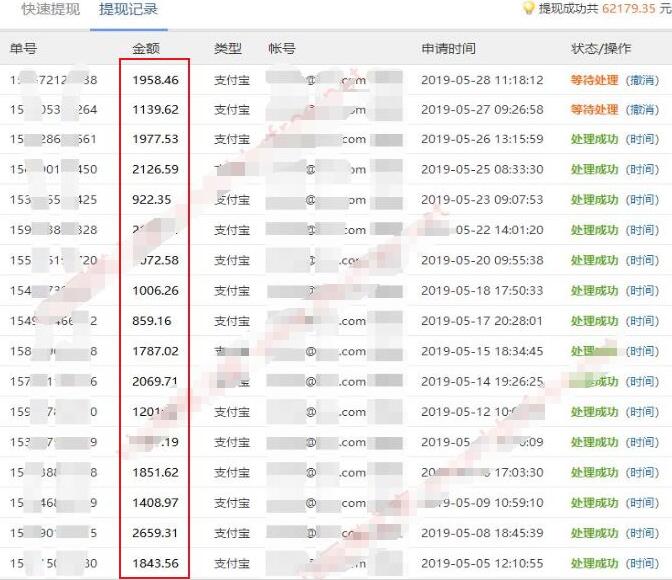Select the amount 2659.31

point(155,533)
